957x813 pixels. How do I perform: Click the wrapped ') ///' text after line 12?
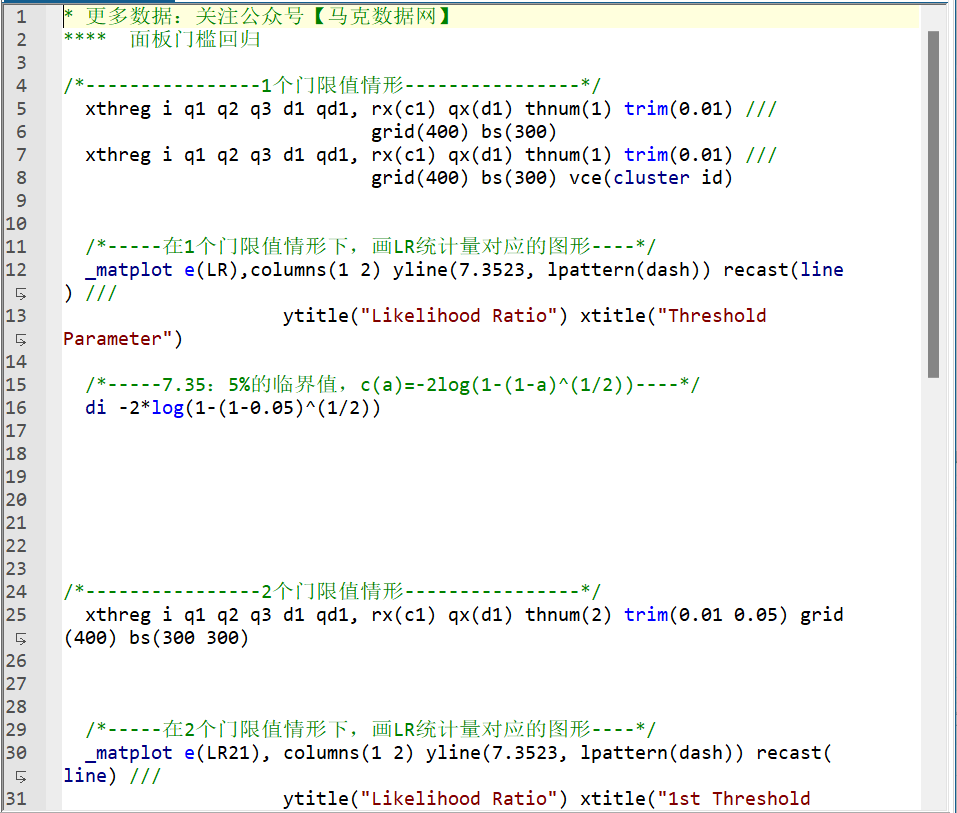point(90,294)
